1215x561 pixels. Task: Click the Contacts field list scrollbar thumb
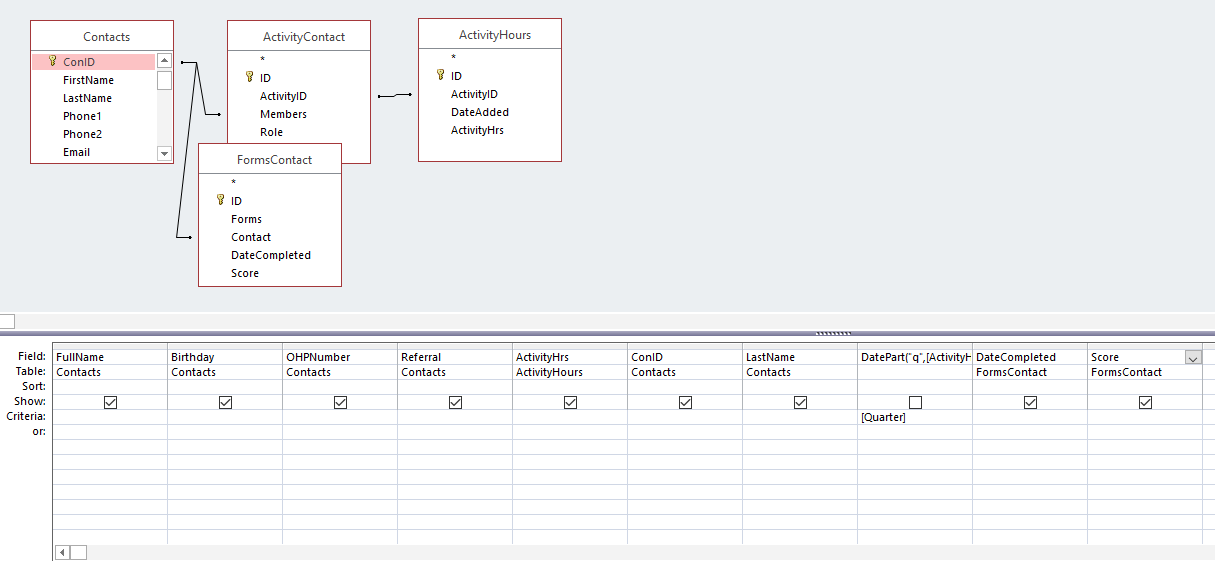click(x=164, y=80)
